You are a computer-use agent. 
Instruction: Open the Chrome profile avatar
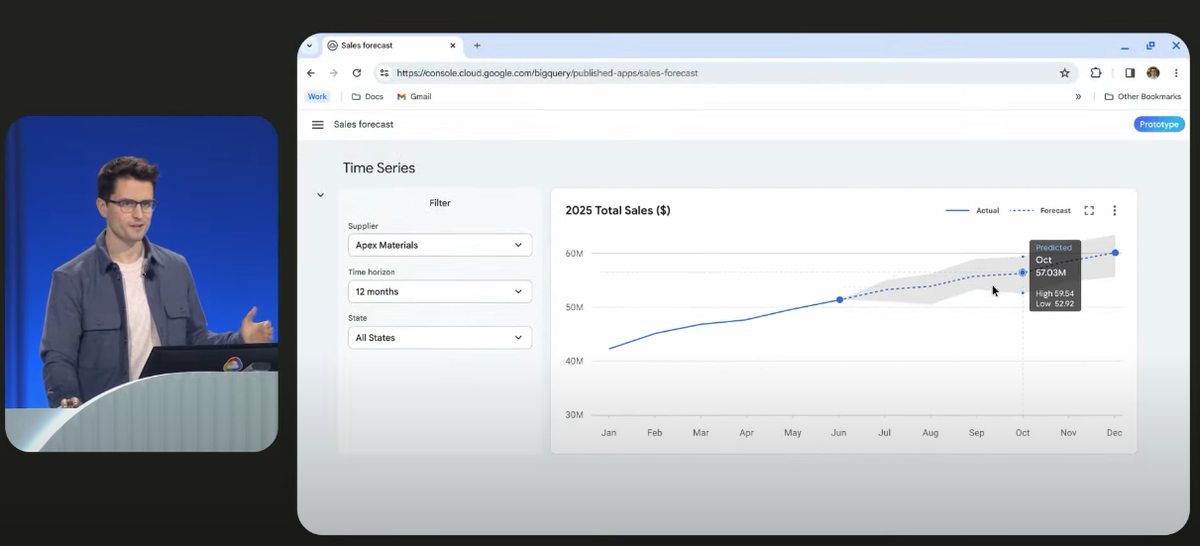[1153, 73]
